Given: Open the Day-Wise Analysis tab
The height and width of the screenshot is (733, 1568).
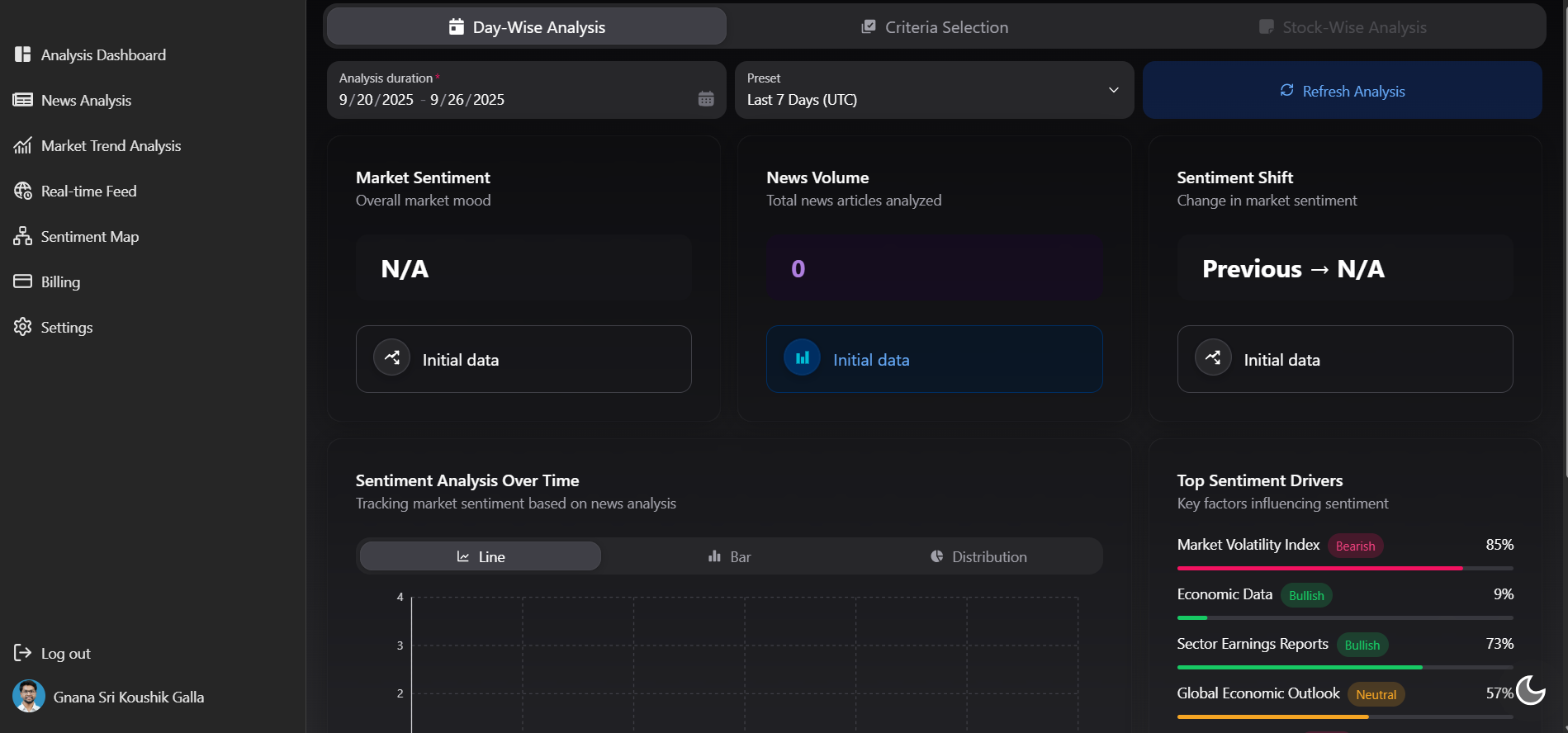Looking at the screenshot, I should [x=527, y=27].
